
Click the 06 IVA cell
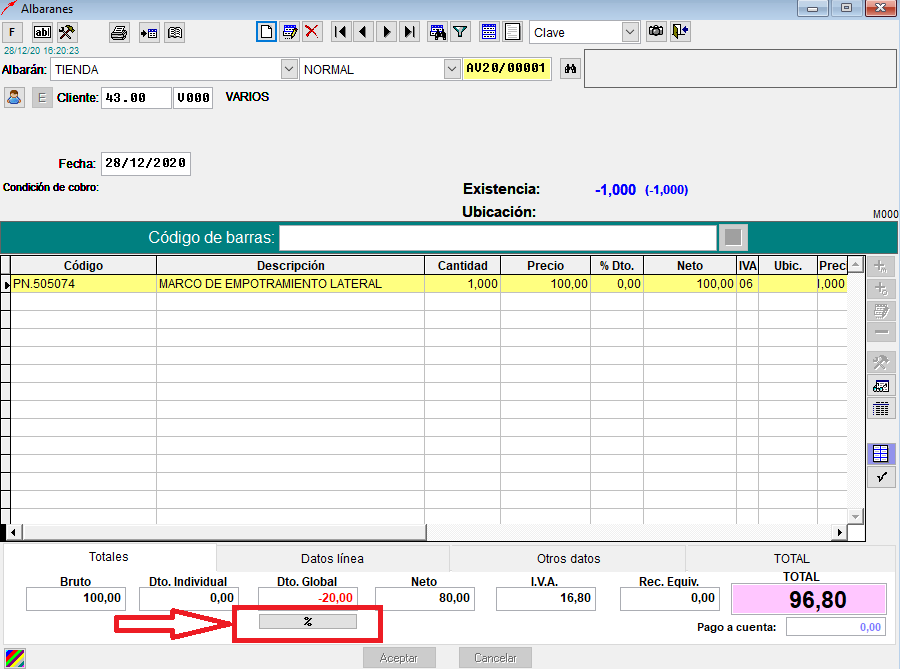click(747, 283)
